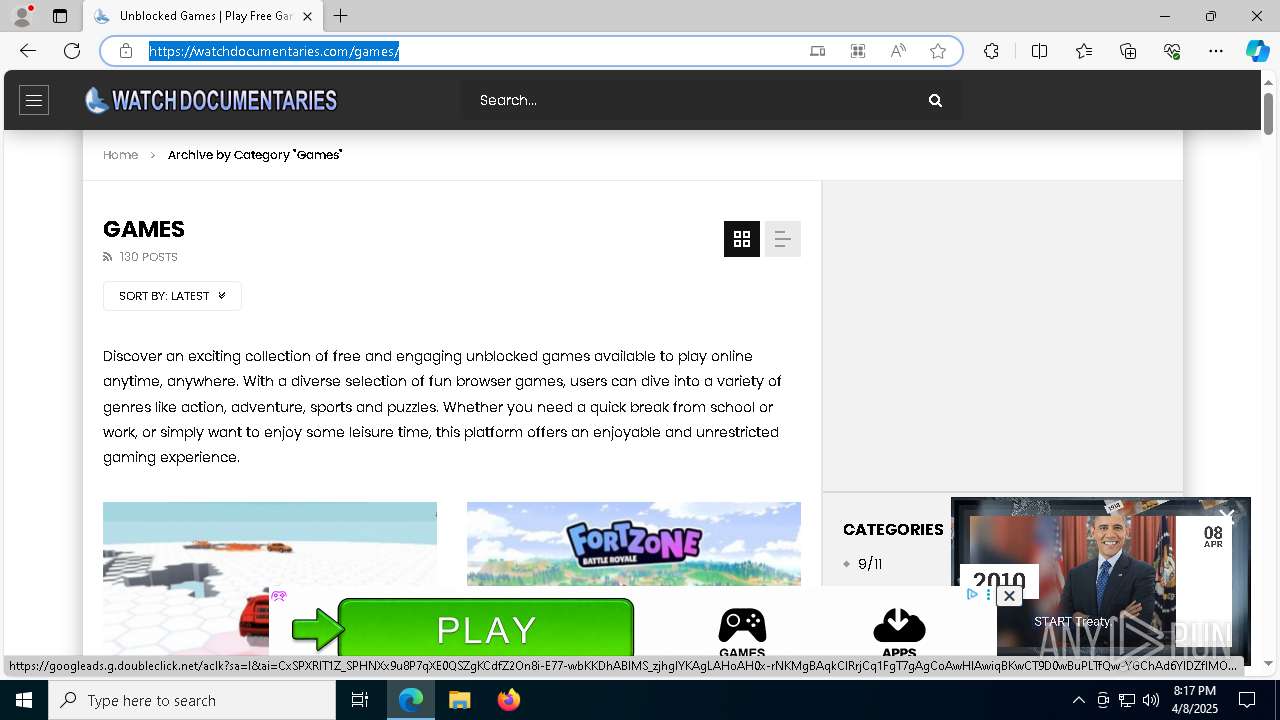
Task: Open browser Collections
Action: click(x=1128, y=51)
